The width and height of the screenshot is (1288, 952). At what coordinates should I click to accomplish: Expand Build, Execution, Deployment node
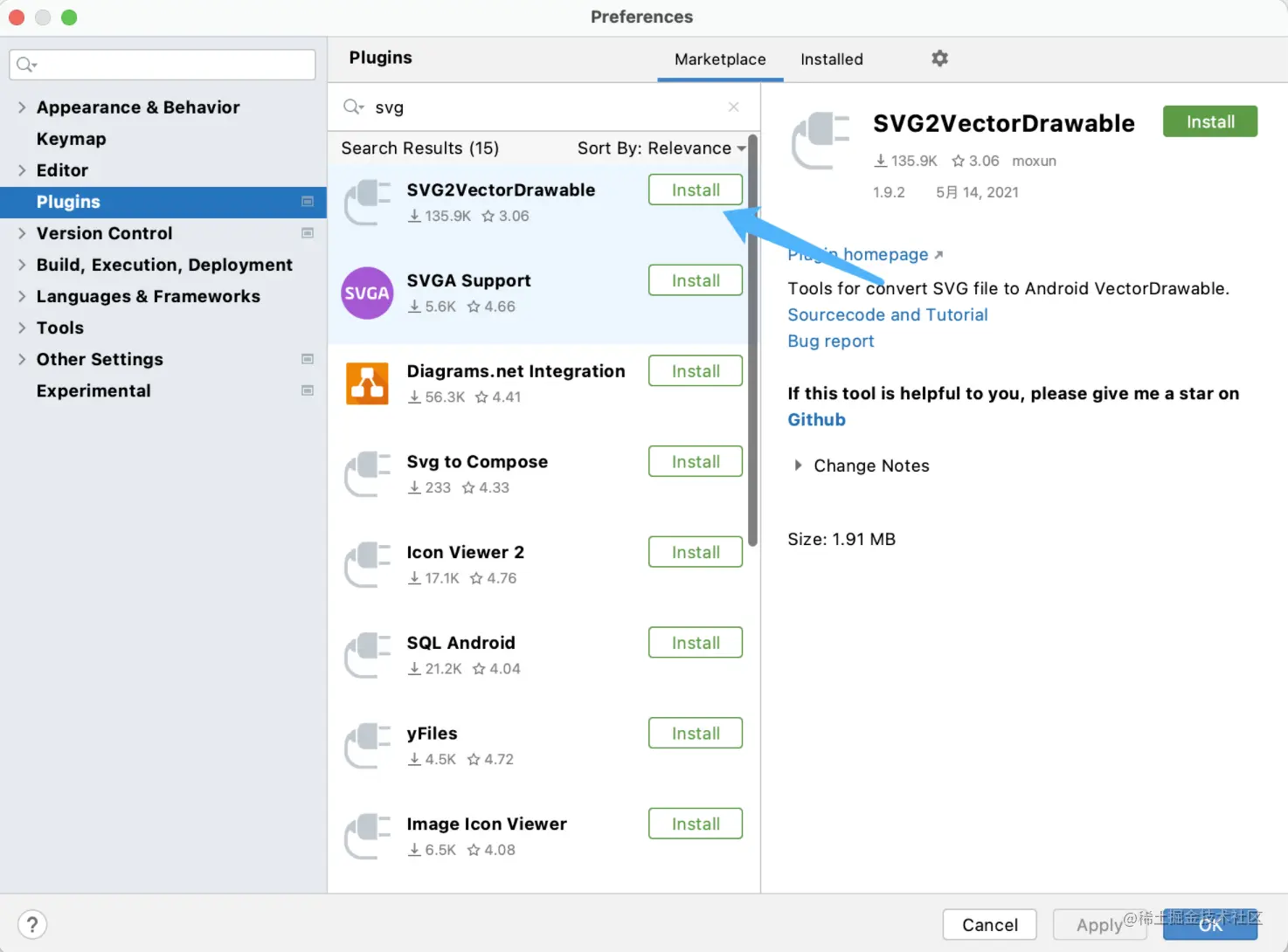22,265
